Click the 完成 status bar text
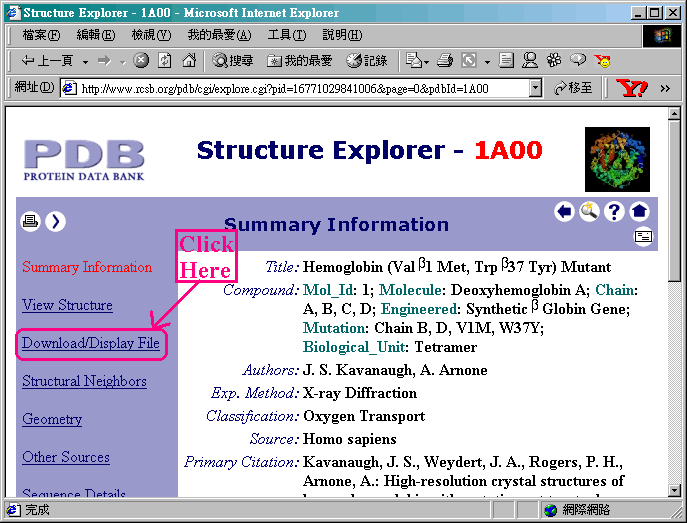Screen dimensions: 687x523 pos(37,509)
